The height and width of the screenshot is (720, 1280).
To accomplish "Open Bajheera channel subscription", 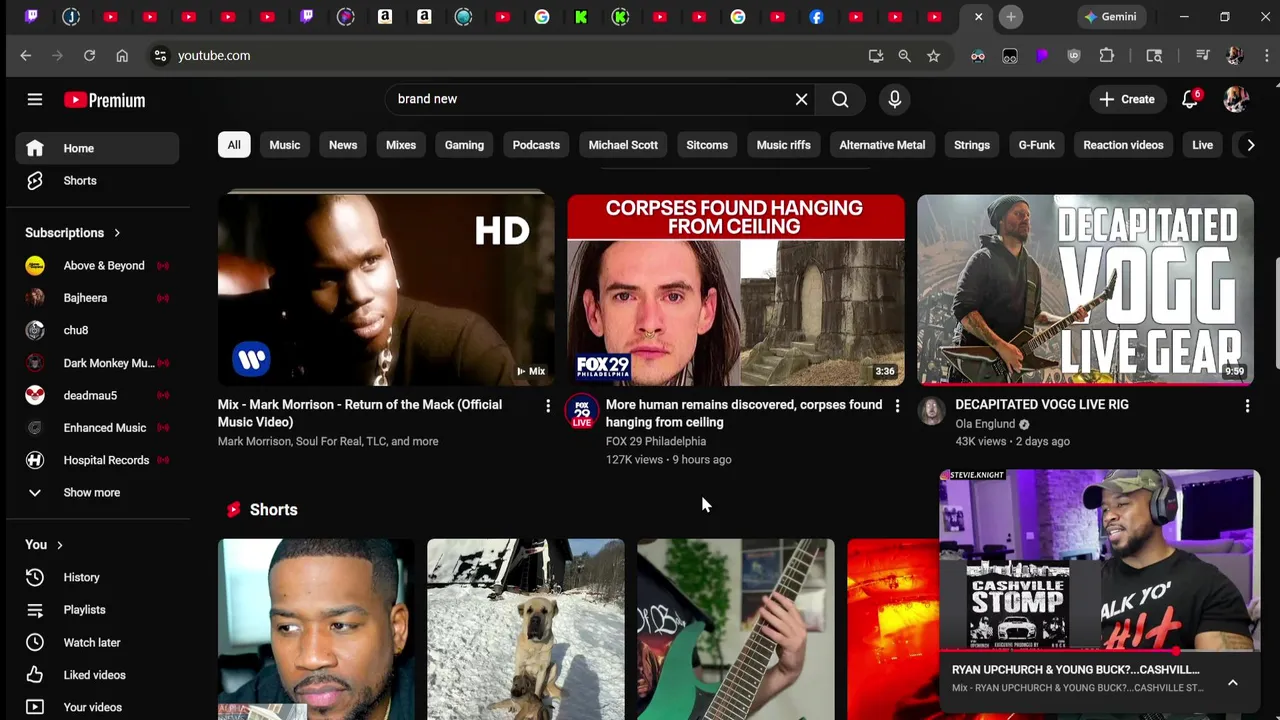I will (x=97, y=298).
